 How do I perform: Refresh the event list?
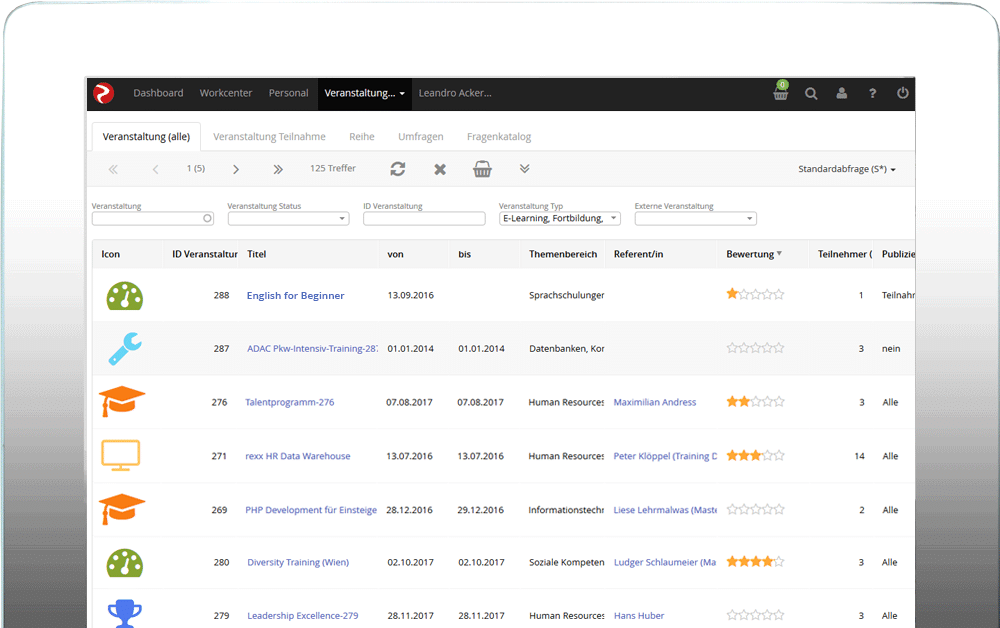click(398, 169)
